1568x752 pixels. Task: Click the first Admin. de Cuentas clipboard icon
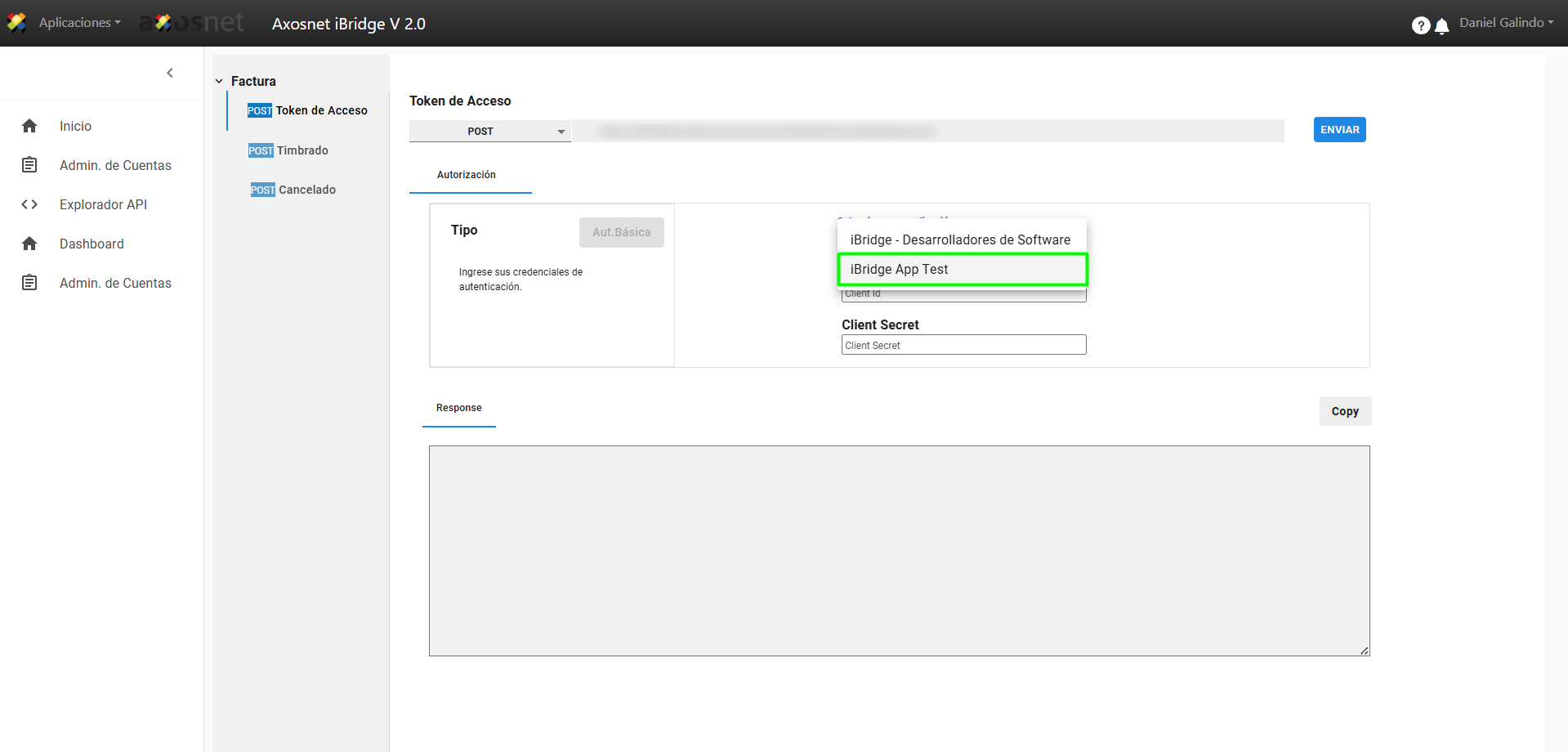pos(29,165)
